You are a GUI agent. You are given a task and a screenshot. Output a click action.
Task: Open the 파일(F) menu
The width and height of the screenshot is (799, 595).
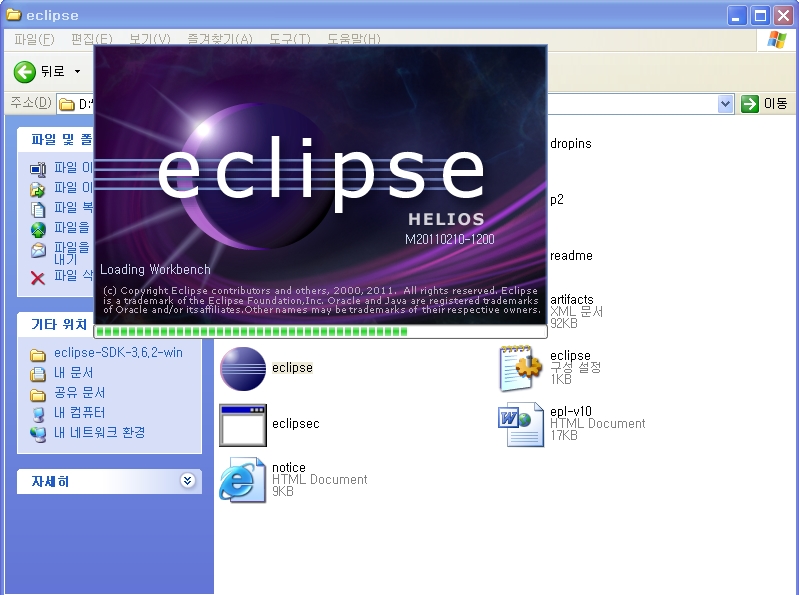[x=34, y=39]
